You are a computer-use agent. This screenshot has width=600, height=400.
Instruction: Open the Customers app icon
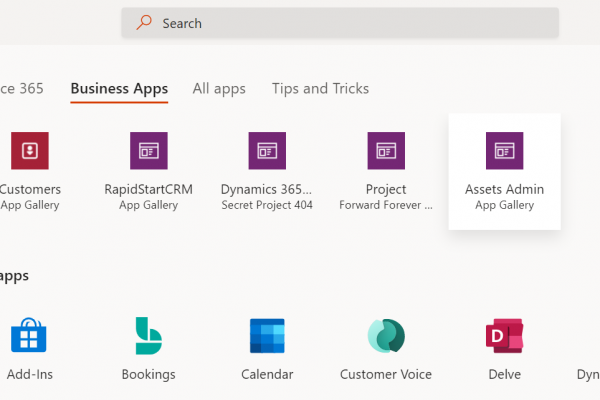click(x=30, y=150)
